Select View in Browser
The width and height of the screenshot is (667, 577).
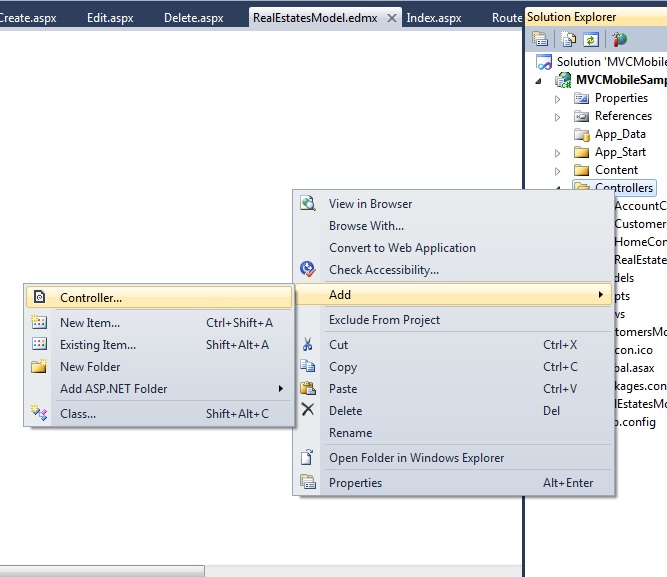coord(453,204)
